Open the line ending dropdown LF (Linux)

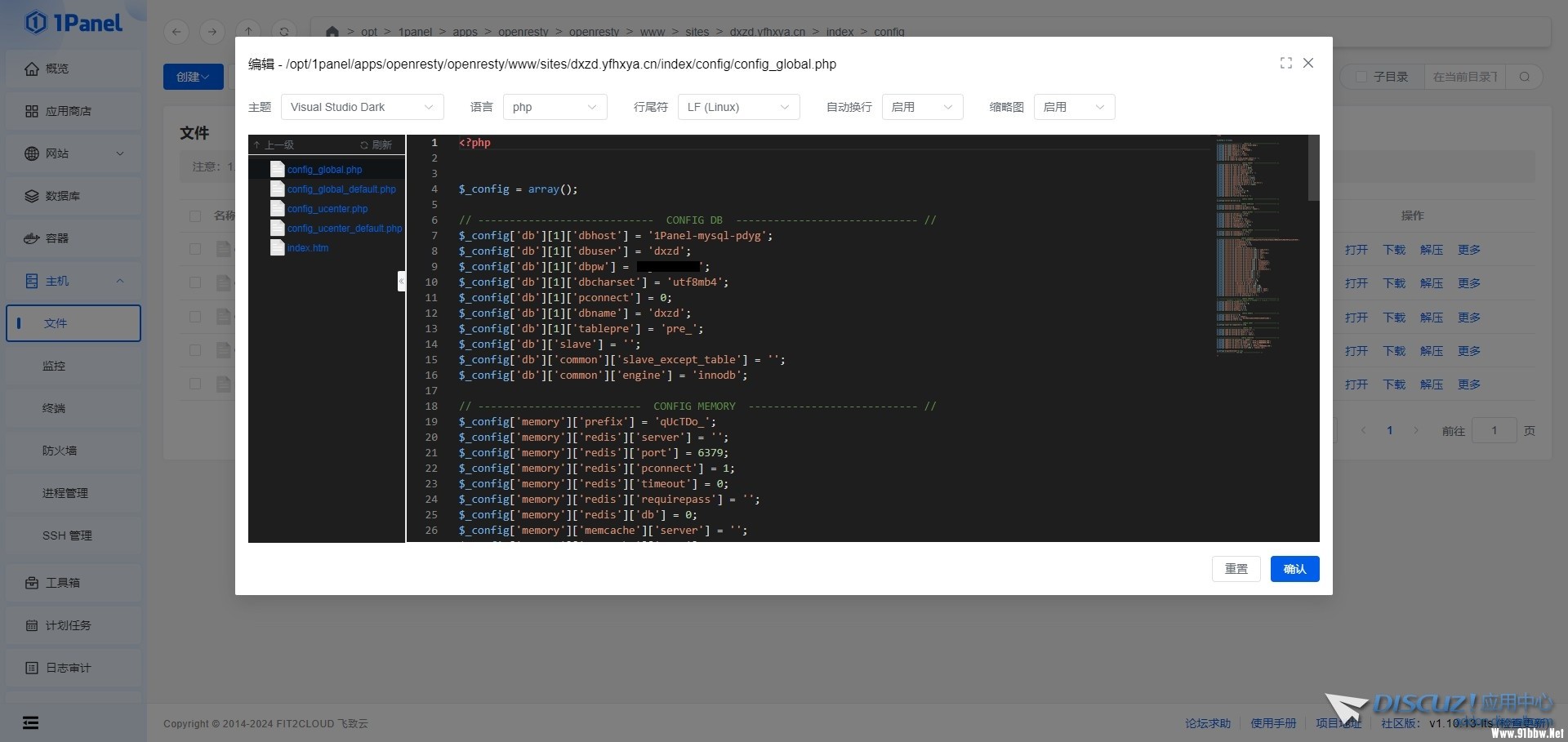[x=737, y=107]
